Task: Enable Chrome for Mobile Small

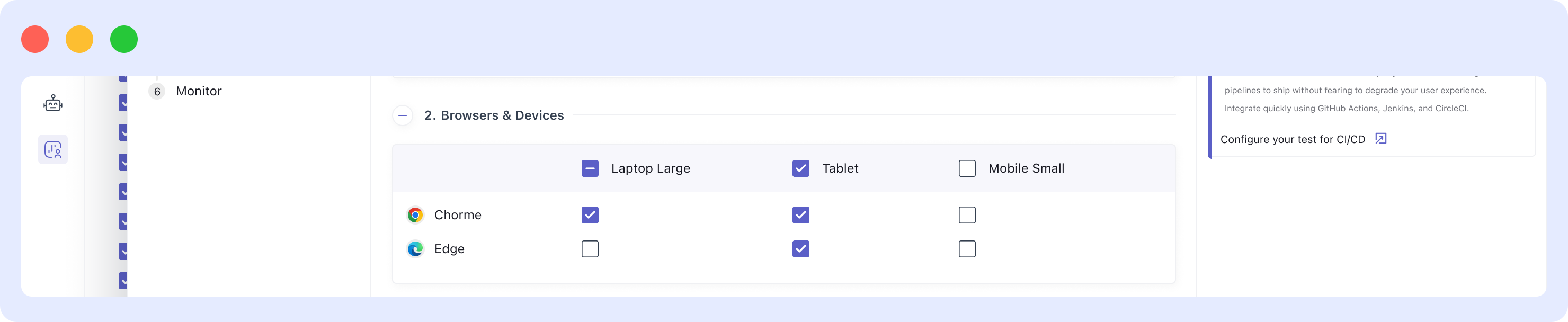Action: (967, 214)
